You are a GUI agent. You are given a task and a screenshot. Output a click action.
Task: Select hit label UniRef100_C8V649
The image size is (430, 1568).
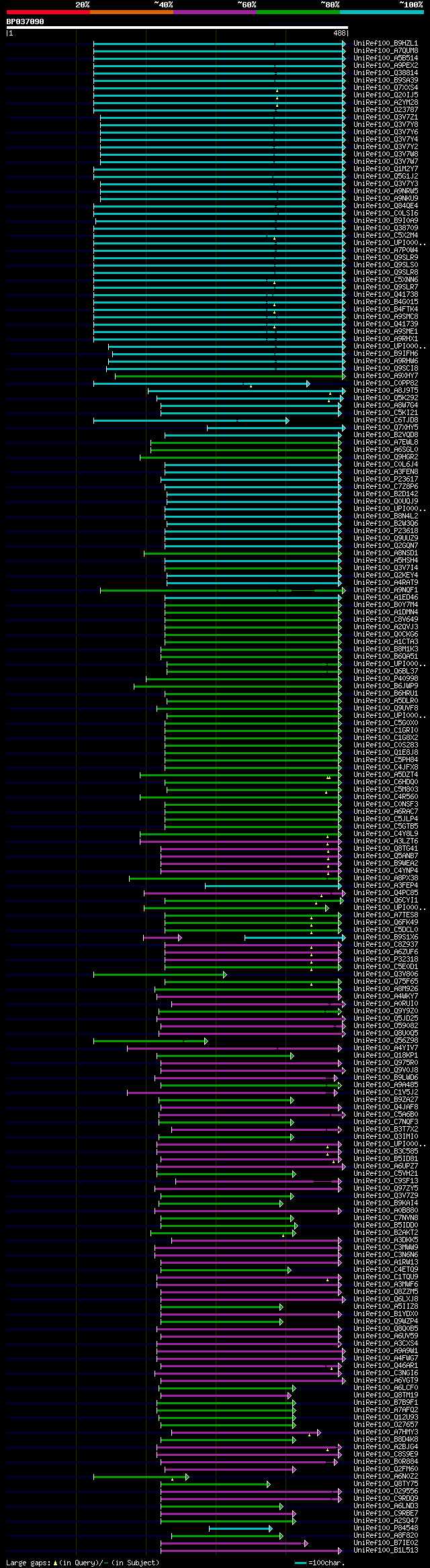[386, 620]
